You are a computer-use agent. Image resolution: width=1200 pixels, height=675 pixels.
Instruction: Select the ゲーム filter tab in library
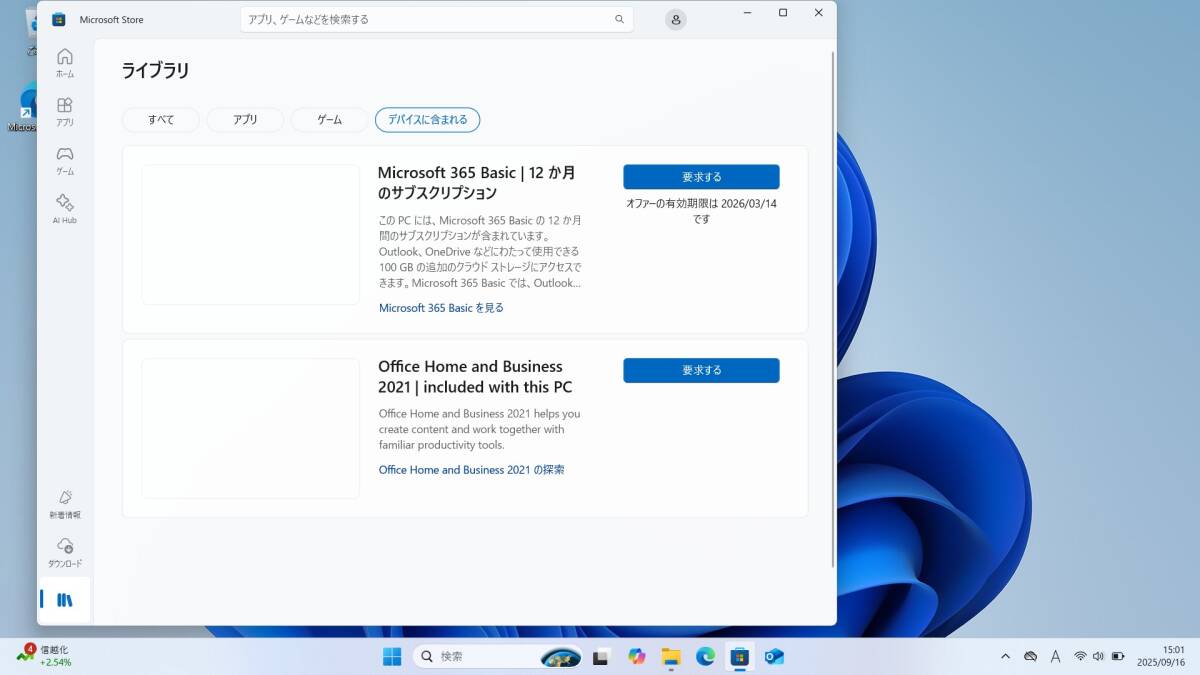(x=330, y=120)
